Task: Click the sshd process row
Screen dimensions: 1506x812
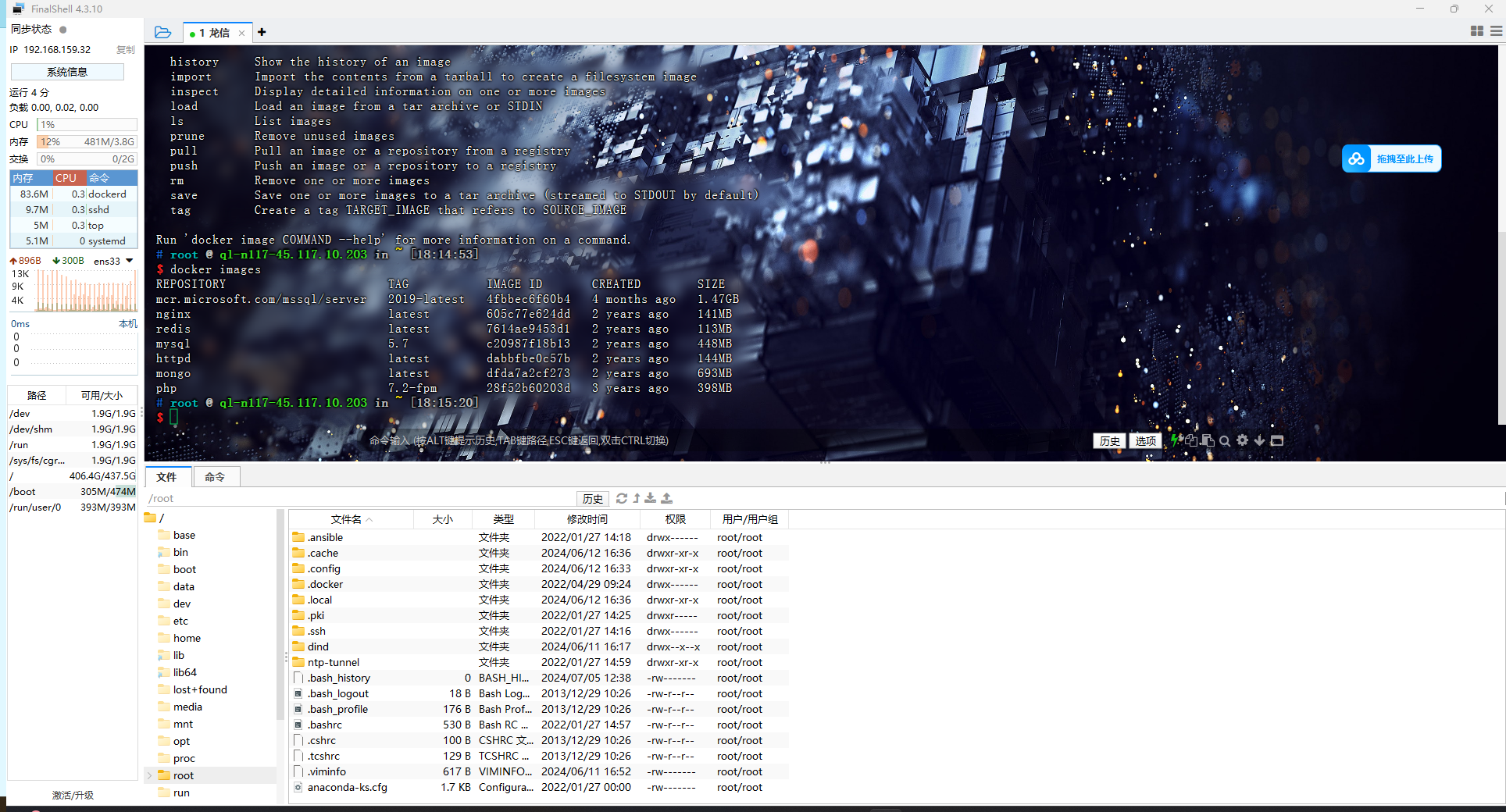Action: (73, 209)
